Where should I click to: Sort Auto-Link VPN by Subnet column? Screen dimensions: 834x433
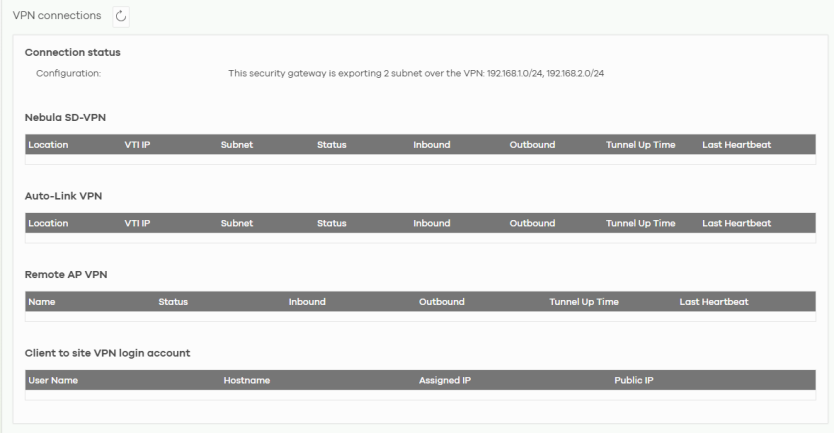[x=237, y=223]
